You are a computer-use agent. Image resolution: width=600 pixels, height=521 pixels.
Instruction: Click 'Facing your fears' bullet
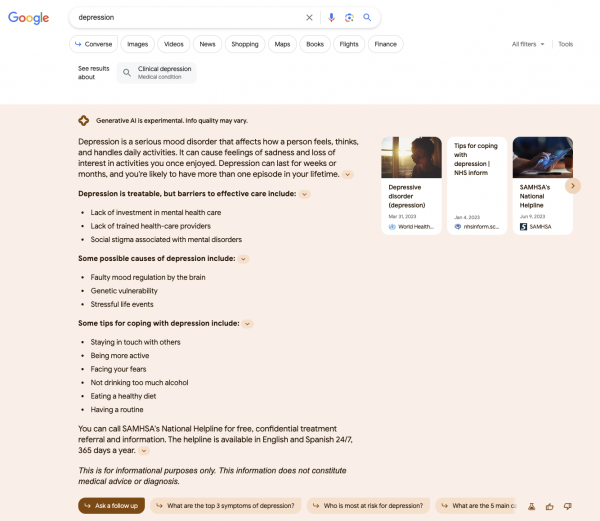(x=118, y=369)
